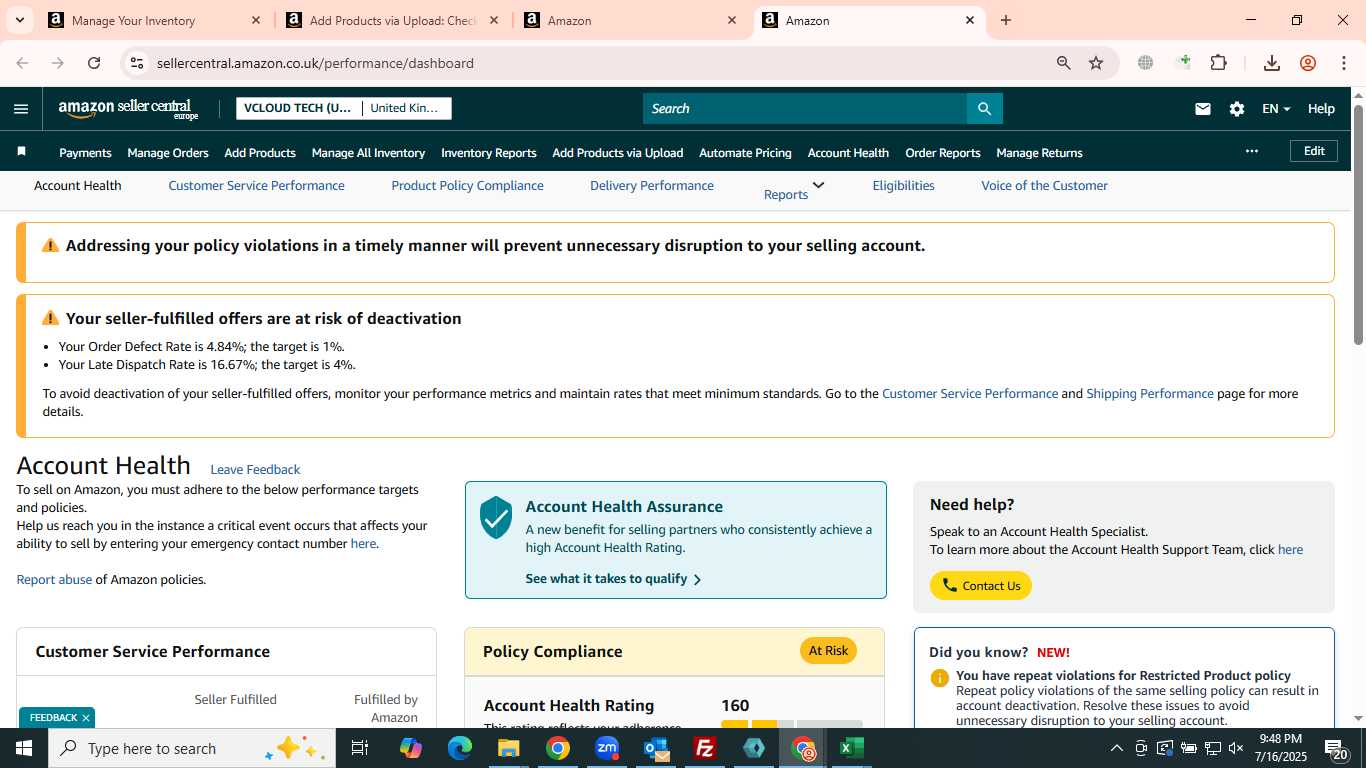Open Outlook from the taskbar
Viewport: 1366px width, 768px height.
656,748
